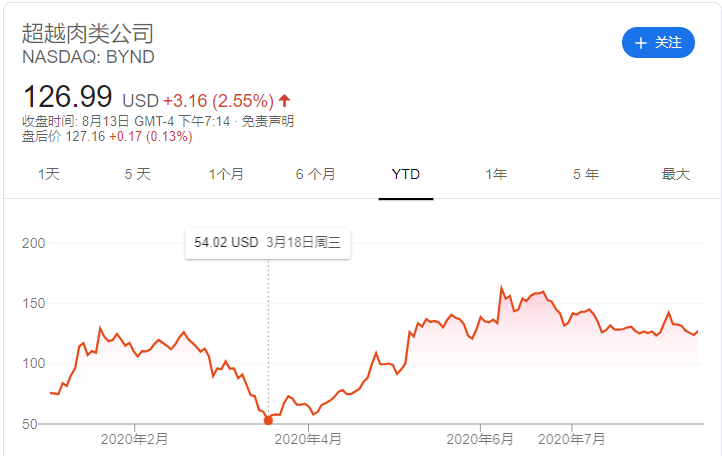
Task: Click the plus icon in the follow button
Action: 641,42
